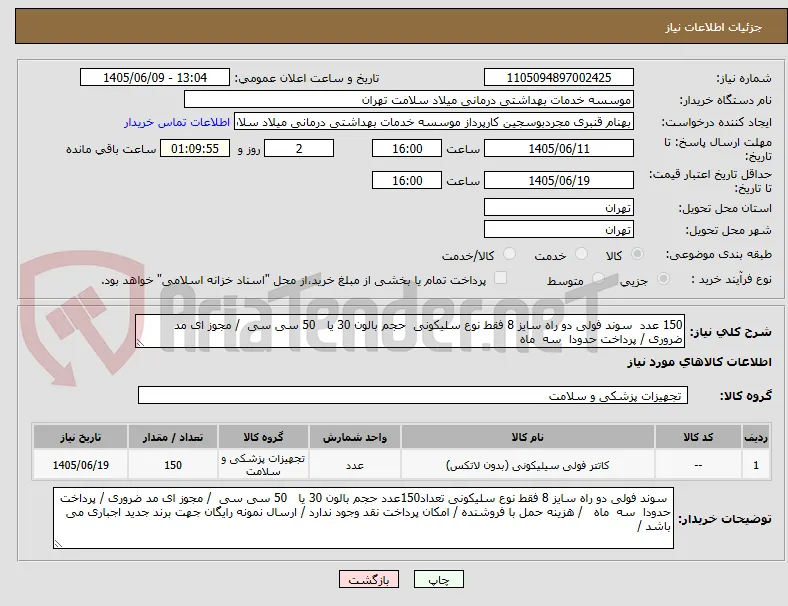Click the تعداد / مقدار column header
788x606 pixels.
click(x=173, y=437)
